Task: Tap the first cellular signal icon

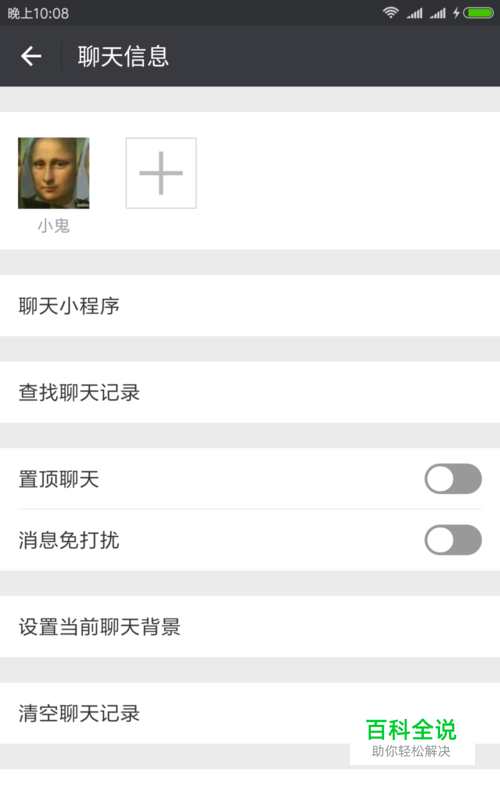Action: click(x=414, y=13)
